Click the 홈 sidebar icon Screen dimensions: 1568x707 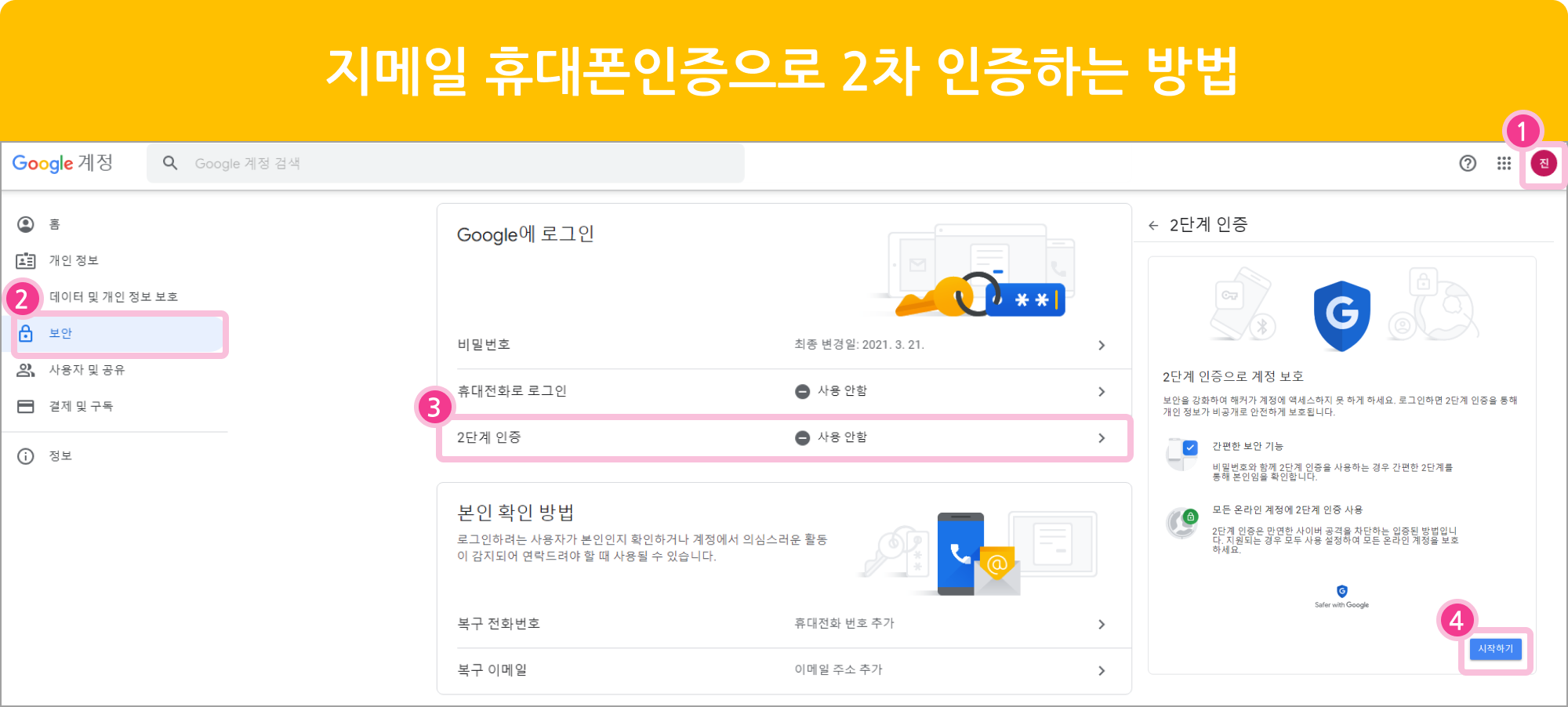(x=26, y=224)
